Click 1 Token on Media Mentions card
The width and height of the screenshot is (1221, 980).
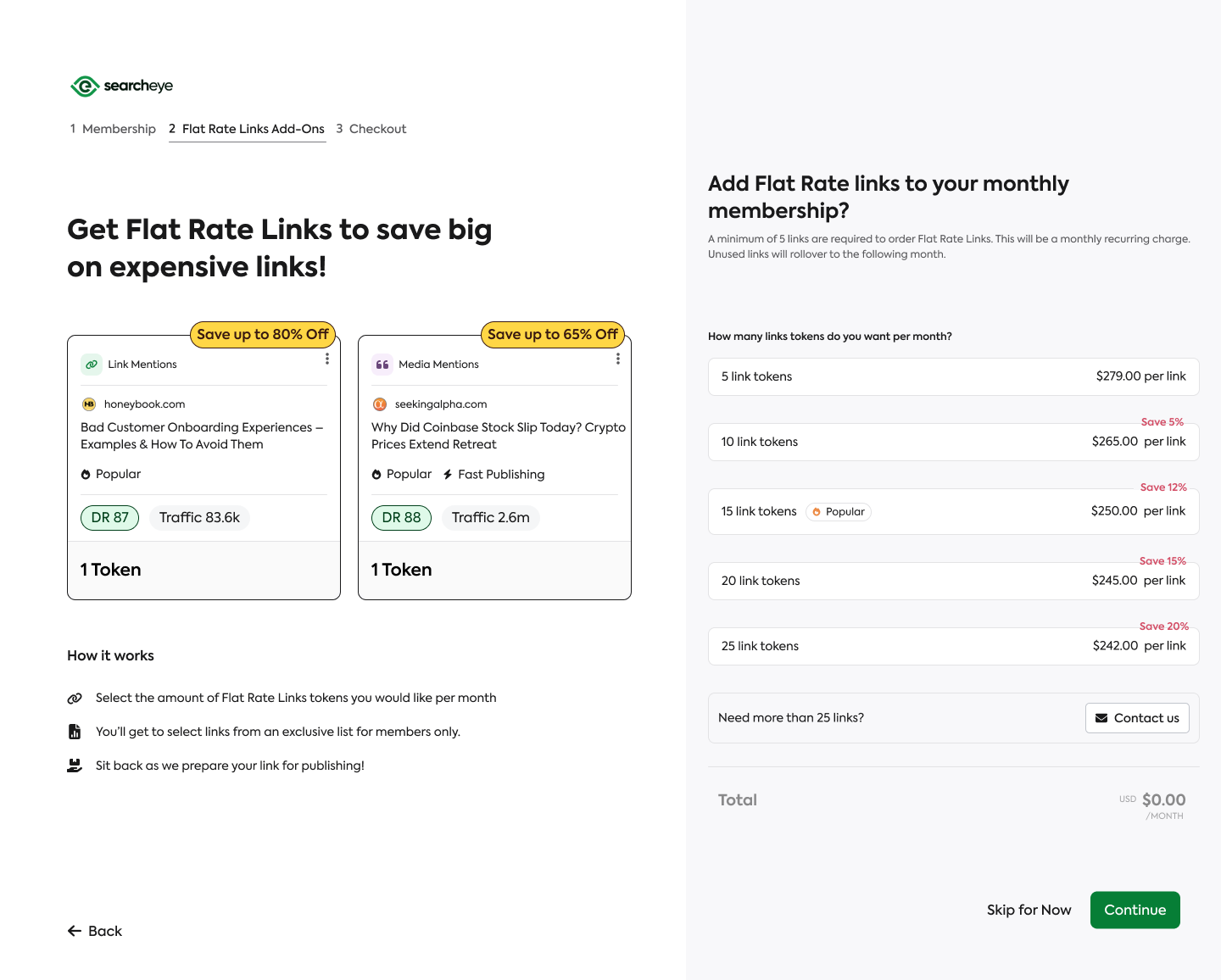(402, 570)
